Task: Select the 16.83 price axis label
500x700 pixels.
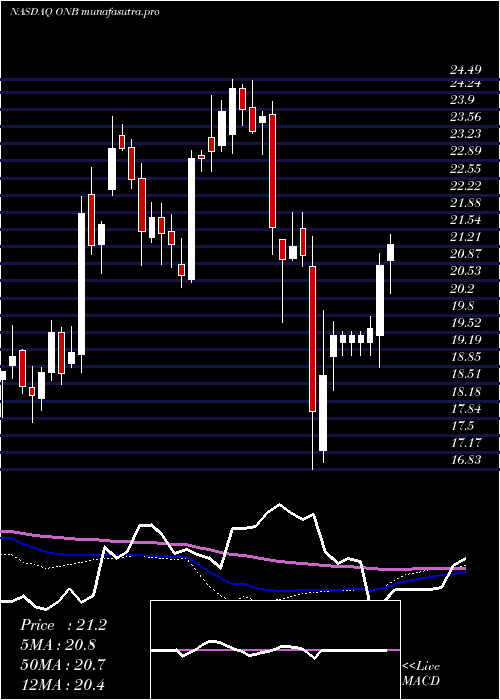Action: point(466,460)
